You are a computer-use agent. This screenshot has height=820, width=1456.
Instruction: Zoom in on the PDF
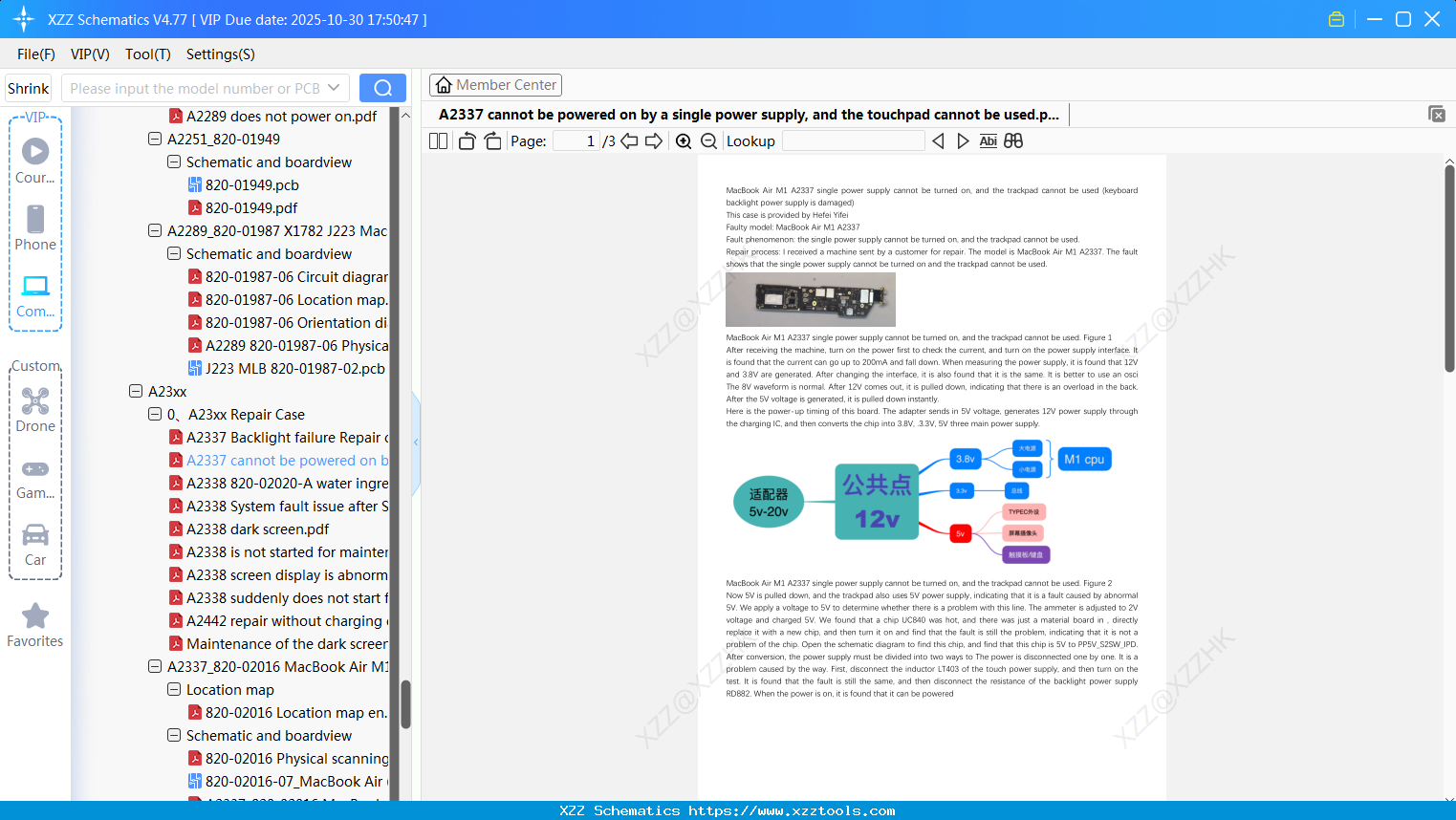(x=684, y=140)
